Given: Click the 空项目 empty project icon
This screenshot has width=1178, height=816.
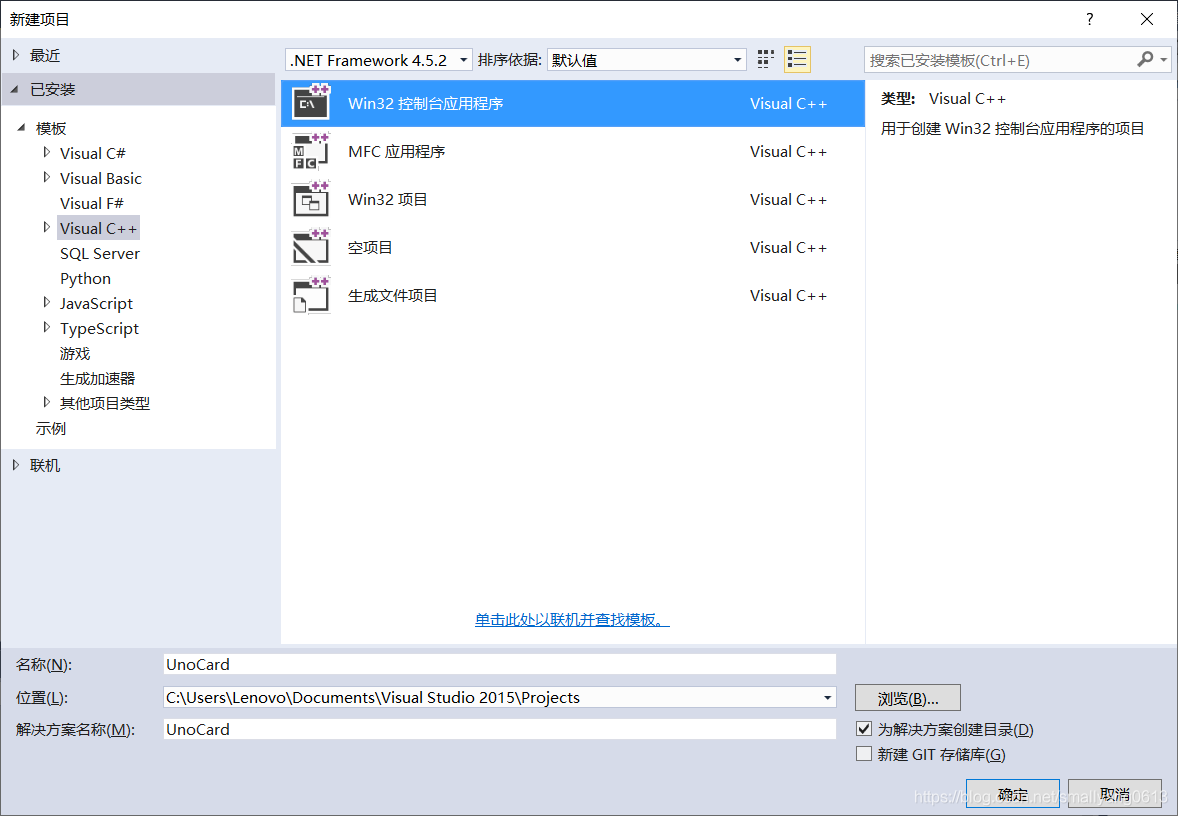Looking at the screenshot, I should (311, 246).
